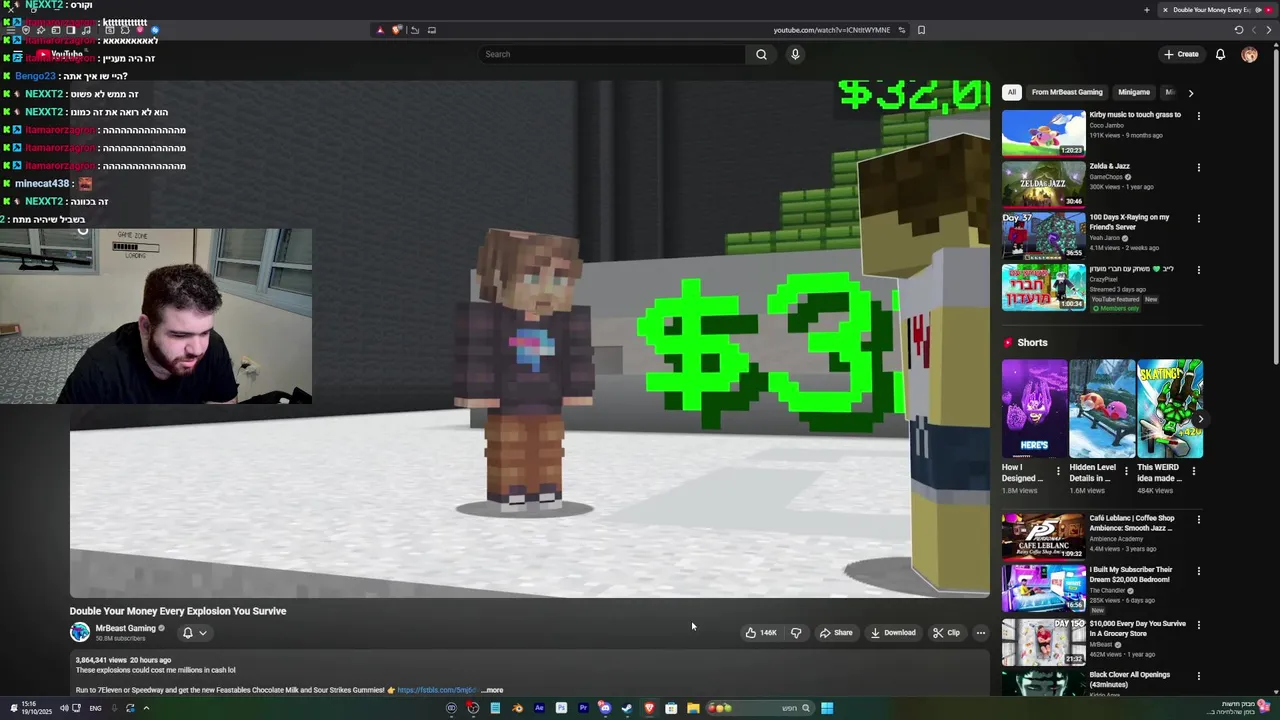The image size is (1280, 720).
Task: Open the Create menu button
Action: pos(1181,54)
